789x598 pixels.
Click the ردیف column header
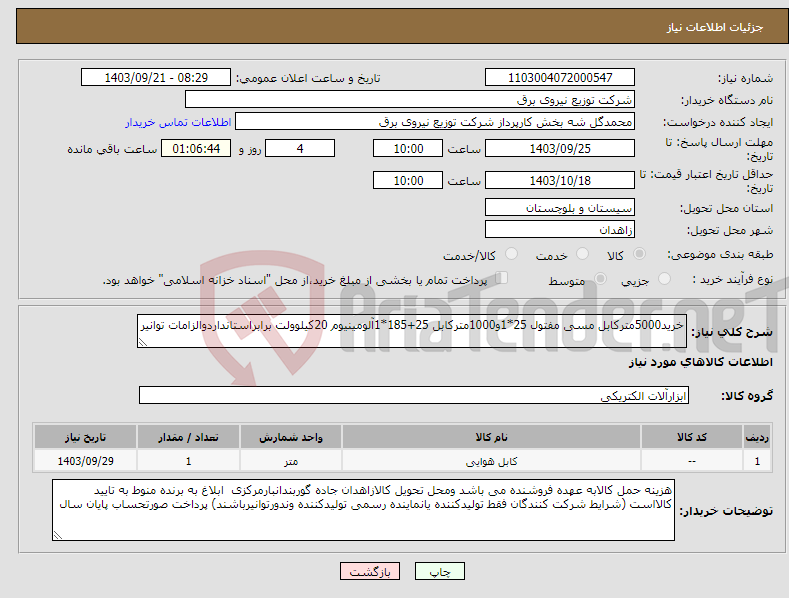757,437
